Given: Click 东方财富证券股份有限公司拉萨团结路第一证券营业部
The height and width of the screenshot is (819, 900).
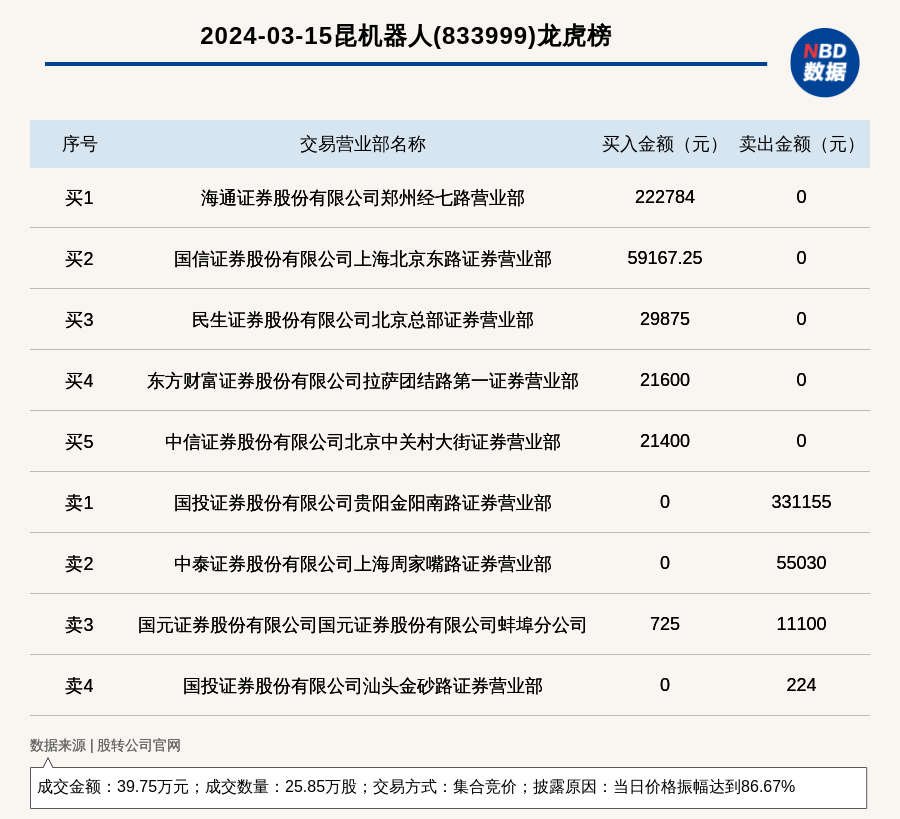Looking at the screenshot, I should (x=363, y=381).
